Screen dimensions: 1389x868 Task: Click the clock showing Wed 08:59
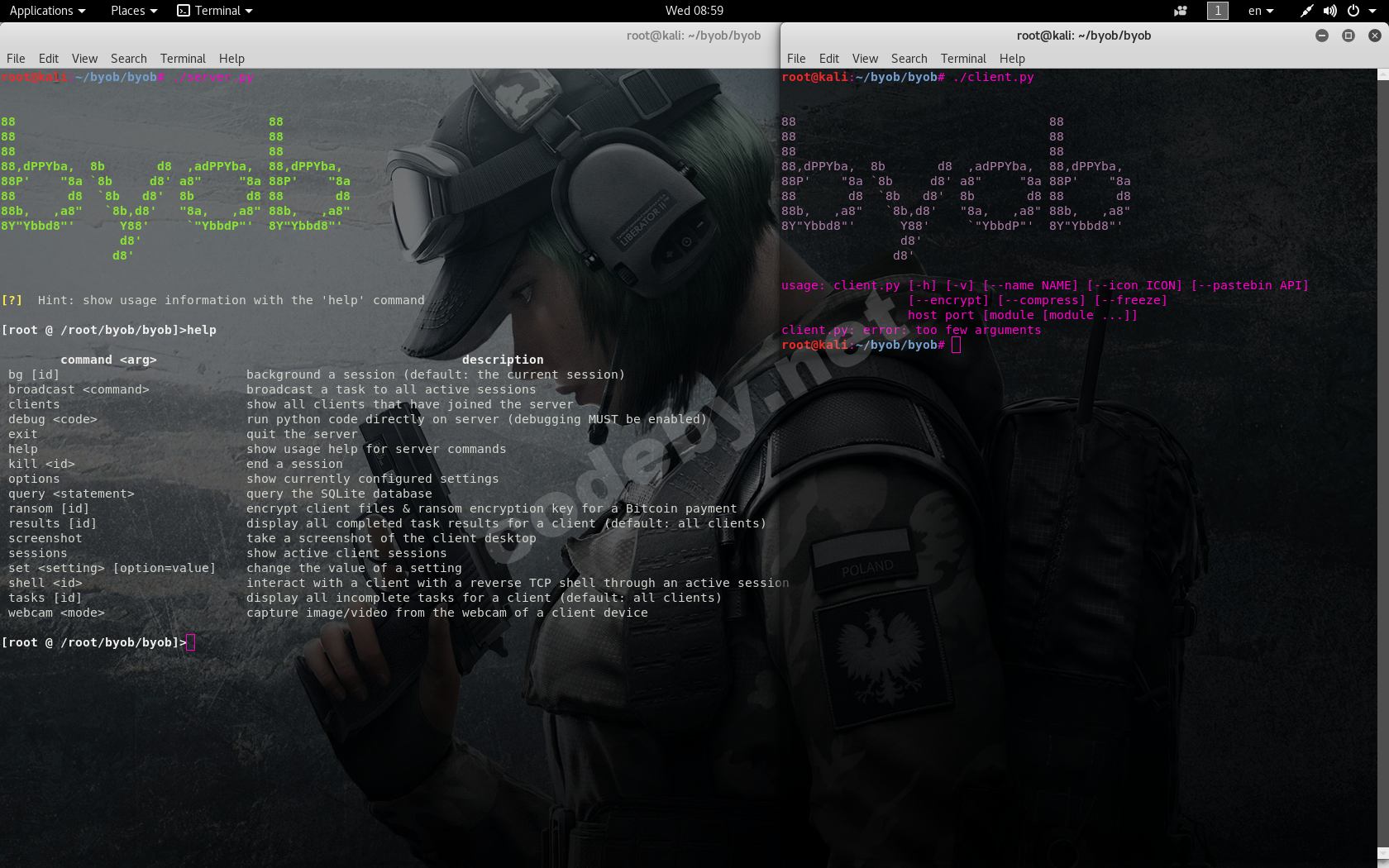coord(695,11)
